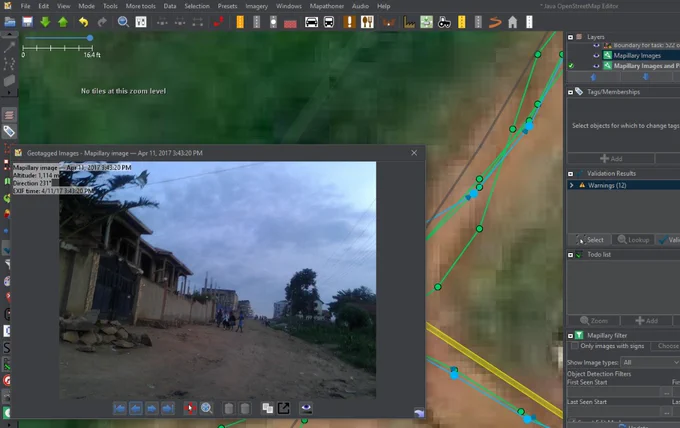Expand the Warnings (12) tree node

click(x=572, y=185)
